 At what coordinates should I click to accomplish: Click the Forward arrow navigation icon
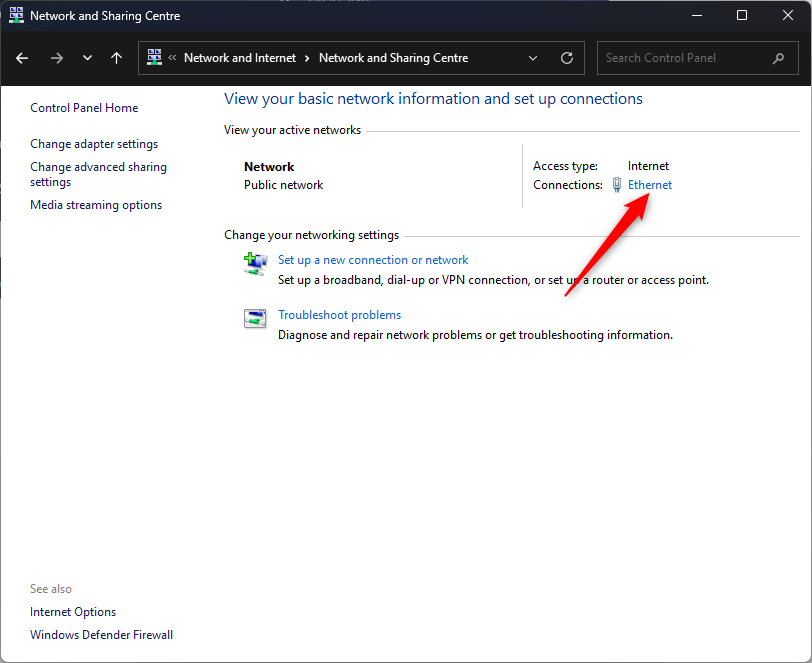[x=56, y=58]
